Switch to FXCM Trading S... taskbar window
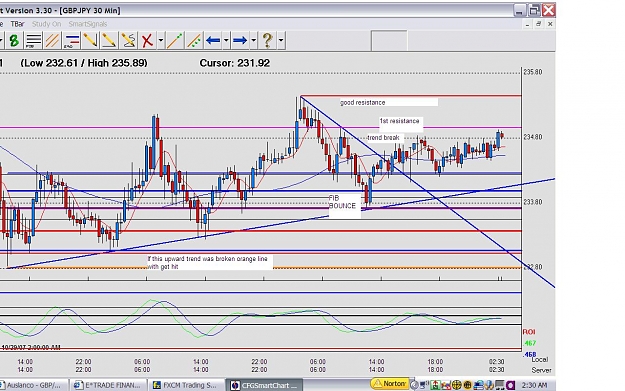 click(186, 385)
